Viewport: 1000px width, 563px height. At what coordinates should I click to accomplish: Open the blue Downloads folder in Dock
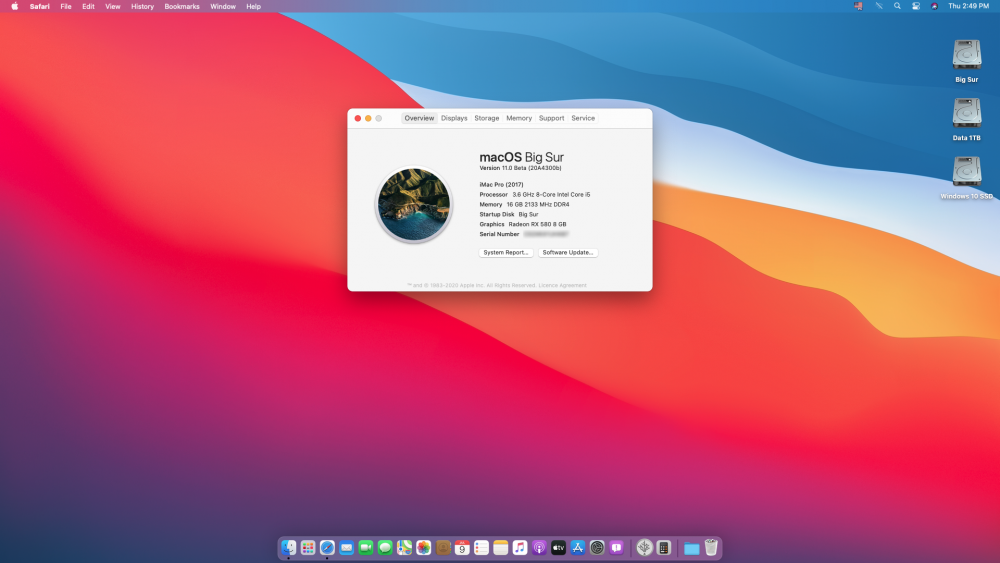click(691, 548)
